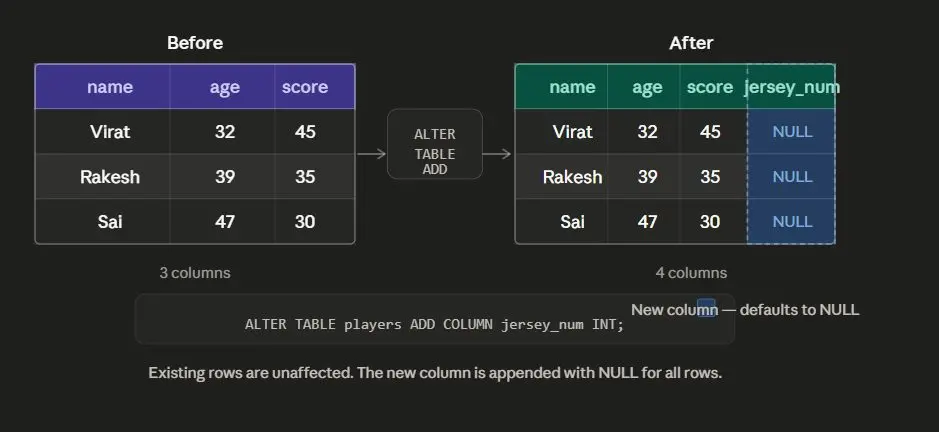Click the NULL cell in Sai's row
The image size is (939, 432).
(x=792, y=222)
